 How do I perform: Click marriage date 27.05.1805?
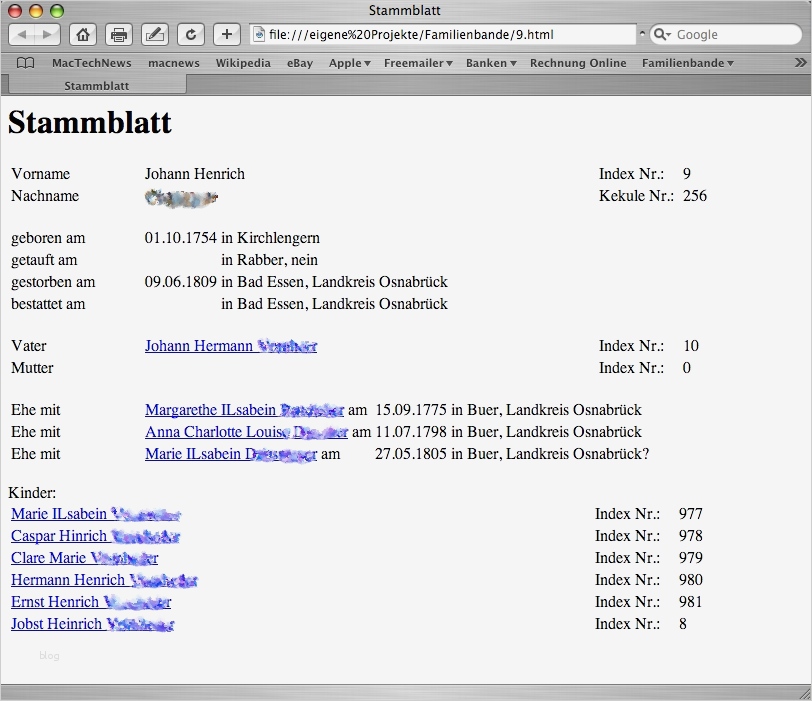point(411,454)
